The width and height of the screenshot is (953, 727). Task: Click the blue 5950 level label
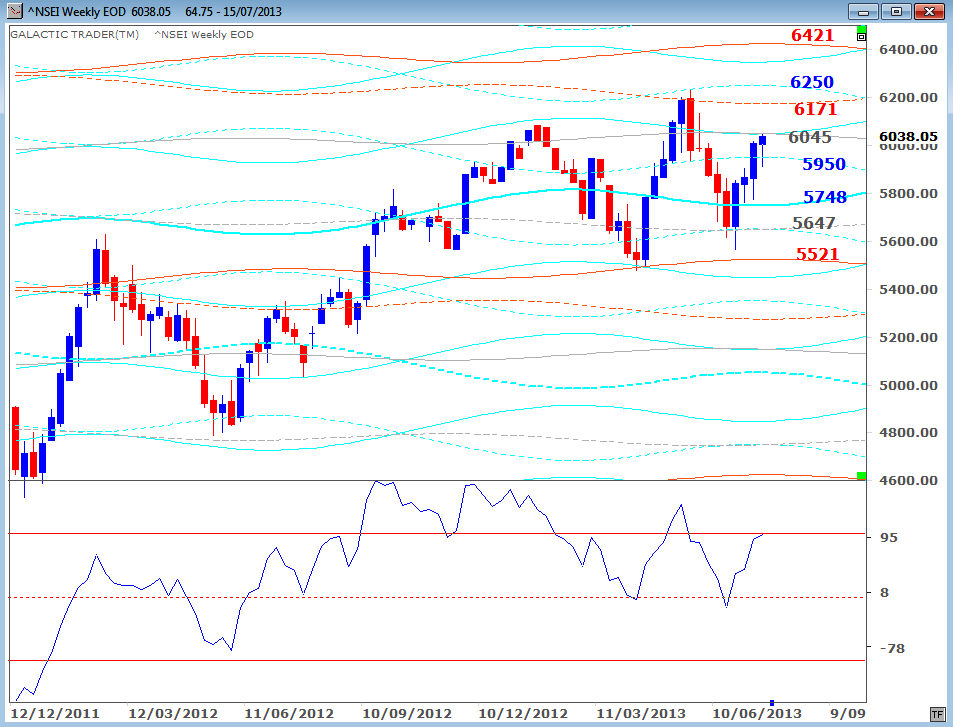point(824,164)
